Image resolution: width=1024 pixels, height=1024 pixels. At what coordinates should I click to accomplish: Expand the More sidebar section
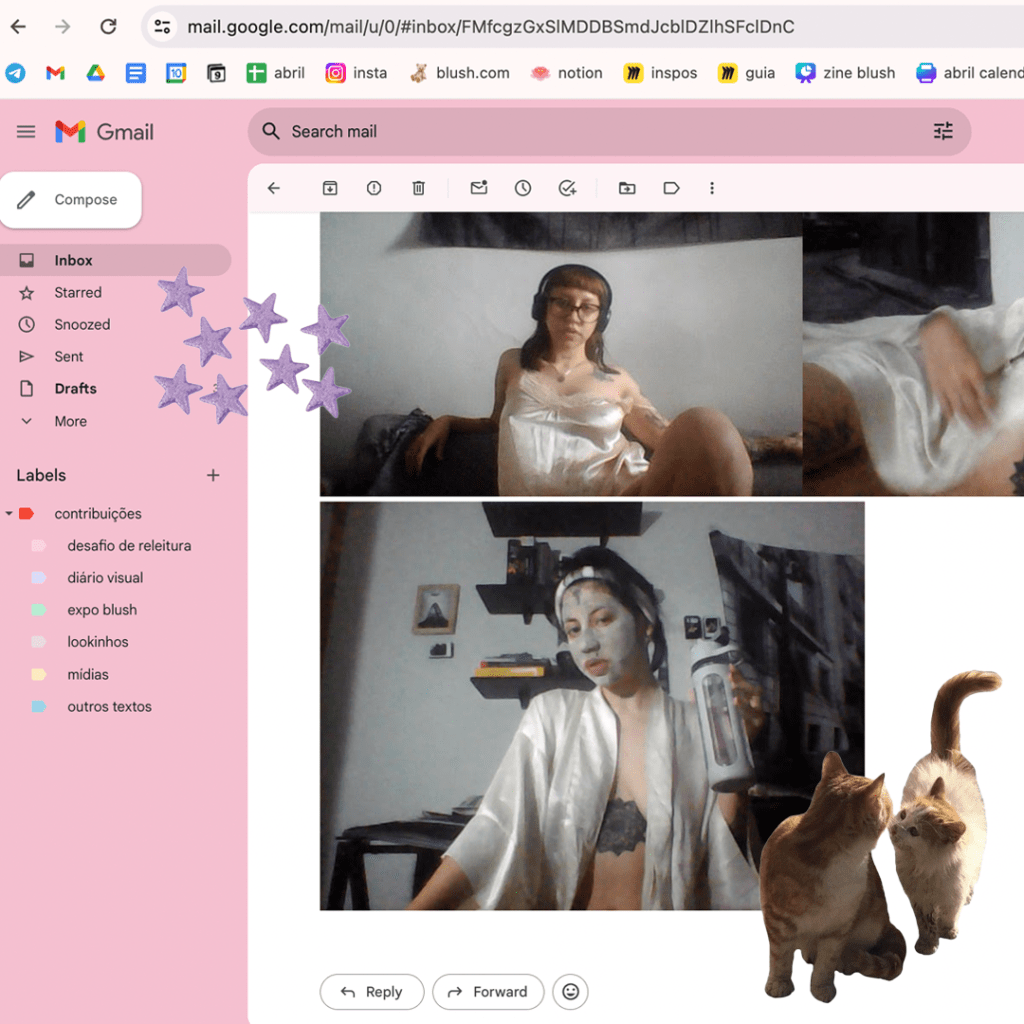tap(70, 421)
